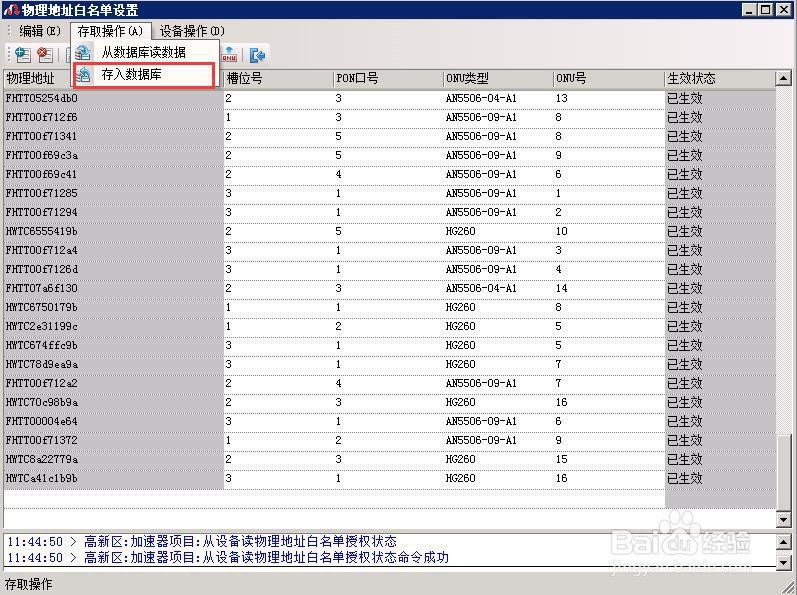The height and width of the screenshot is (595, 797).
Task: Click table scrollbar down arrow
Action: (x=783, y=519)
